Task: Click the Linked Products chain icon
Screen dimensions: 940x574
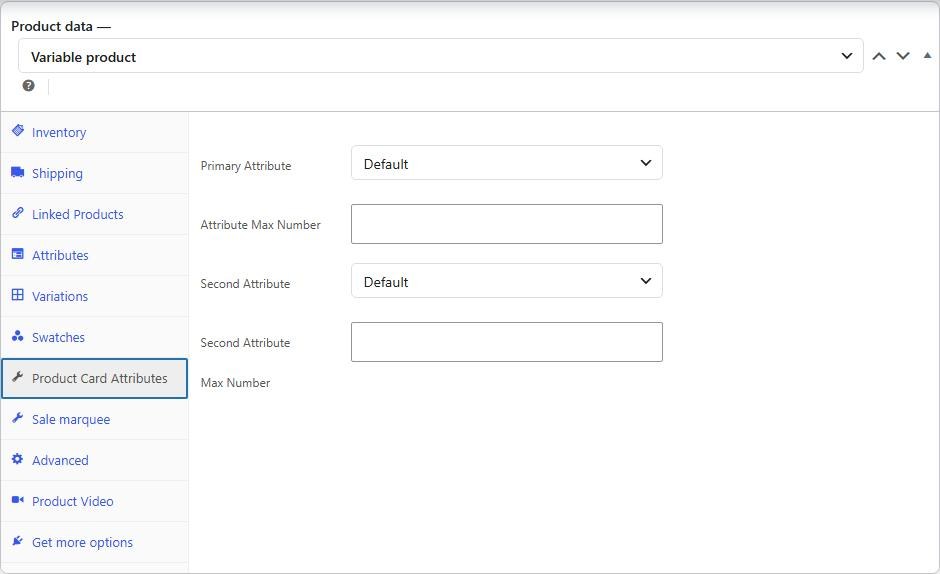Action: click(x=18, y=213)
